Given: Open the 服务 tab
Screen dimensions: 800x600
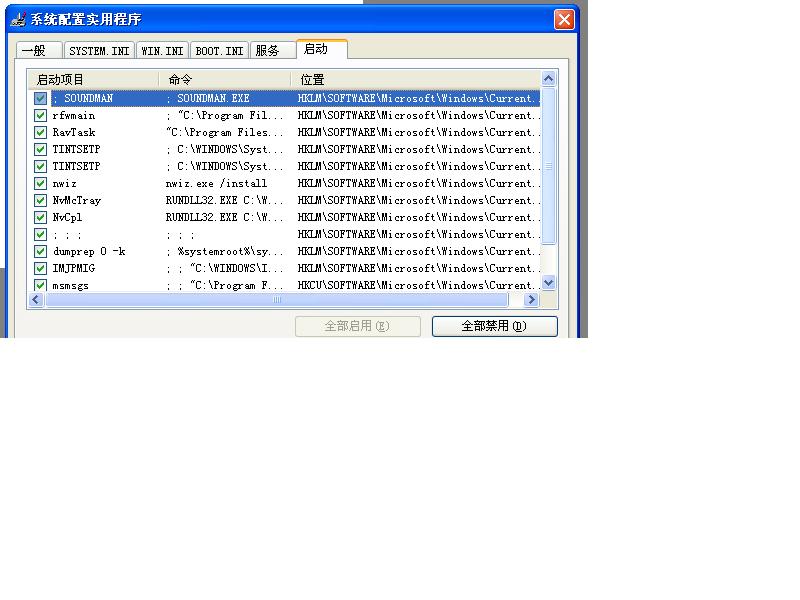Looking at the screenshot, I should tap(273, 51).
